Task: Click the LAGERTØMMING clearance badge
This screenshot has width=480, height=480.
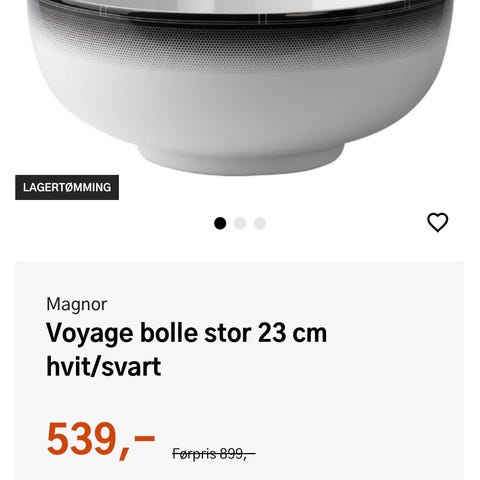Action: 67,187
